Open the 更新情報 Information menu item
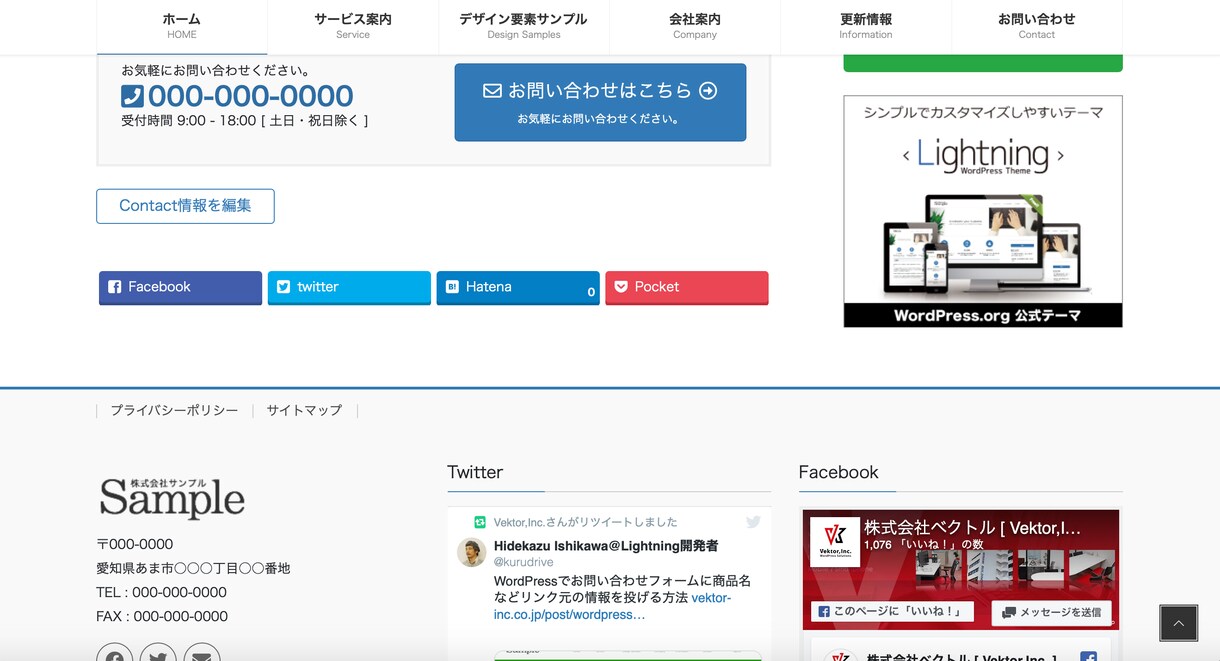 click(866, 26)
